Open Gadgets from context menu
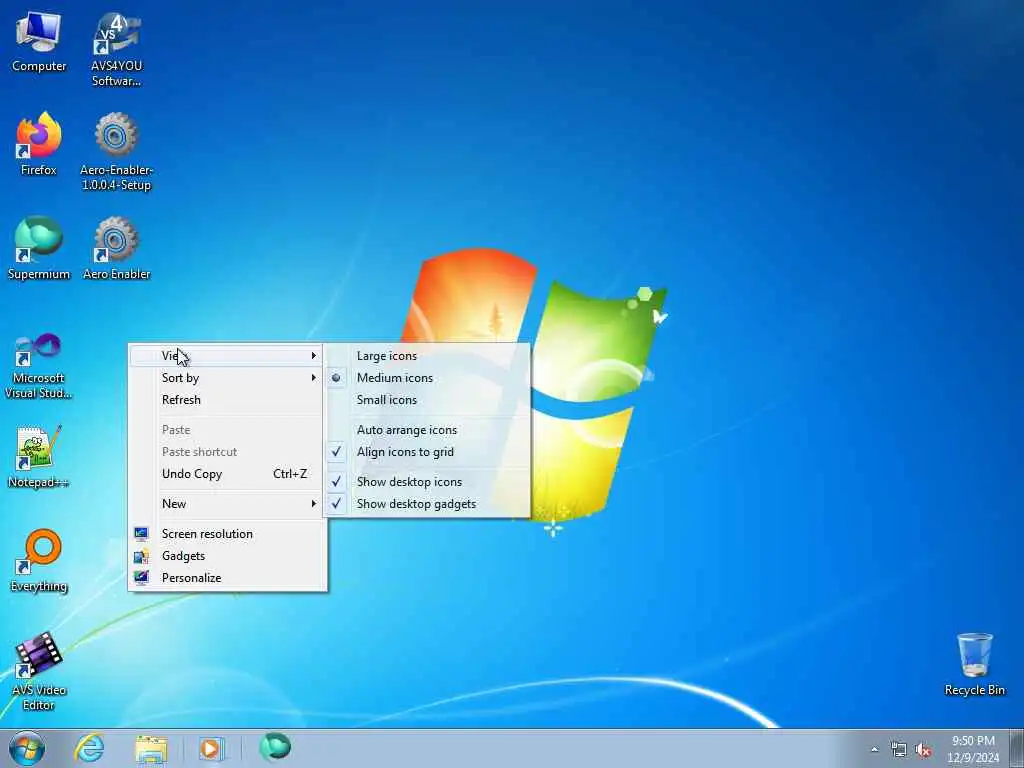 click(x=227, y=556)
